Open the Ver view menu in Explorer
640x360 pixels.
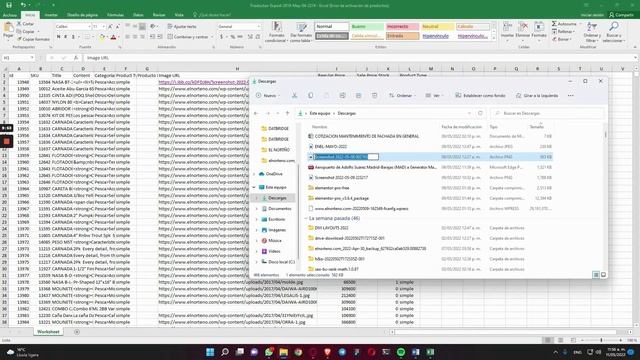pyautogui.click(x=434, y=96)
